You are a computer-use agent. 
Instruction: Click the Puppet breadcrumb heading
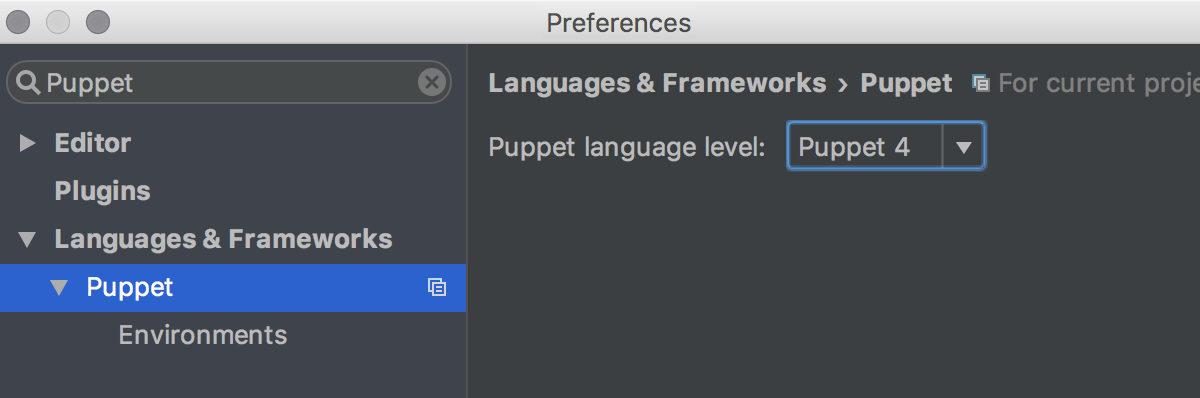906,83
